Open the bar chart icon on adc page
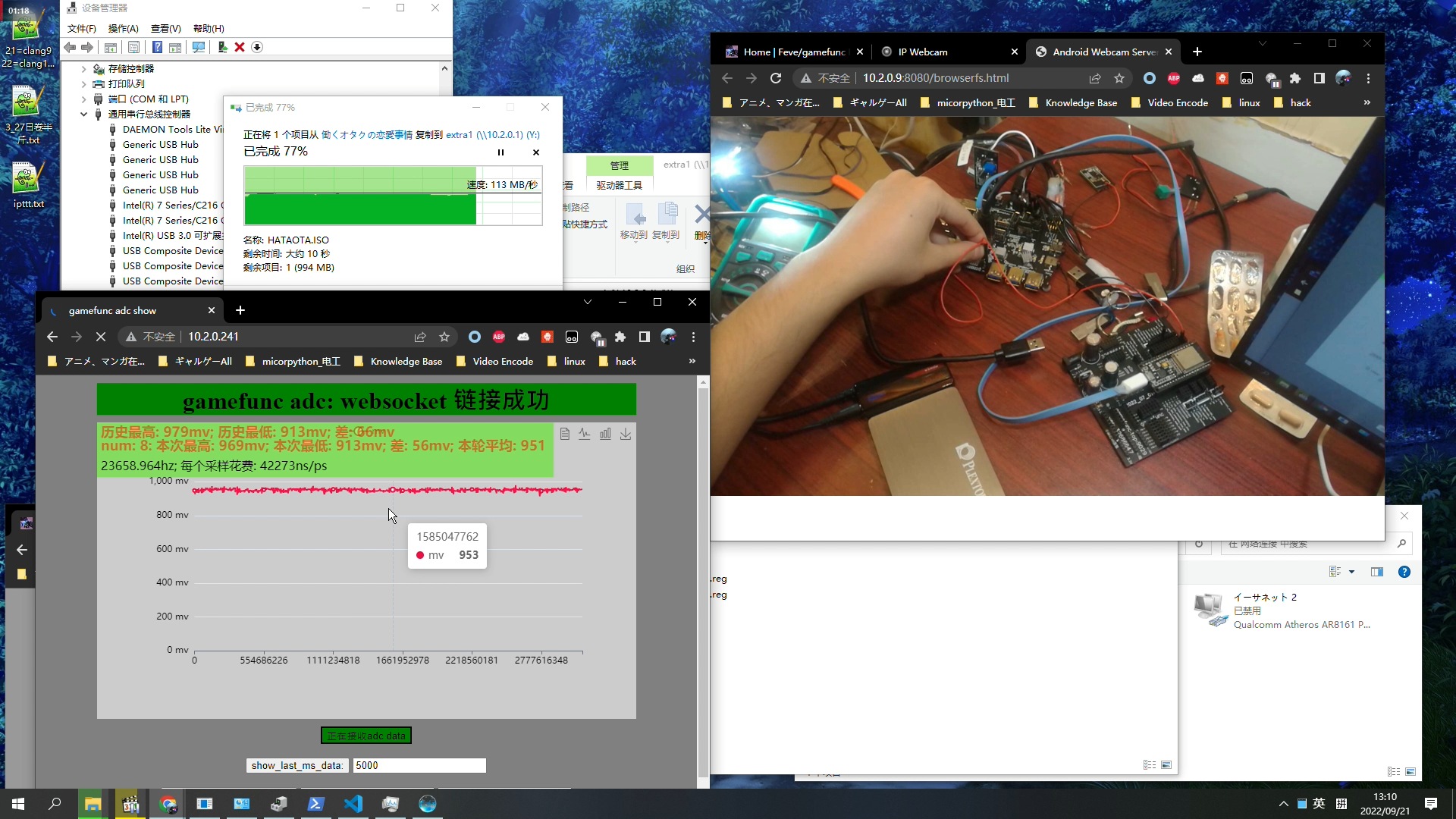The width and height of the screenshot is (1456, 819). coord(606,433)
